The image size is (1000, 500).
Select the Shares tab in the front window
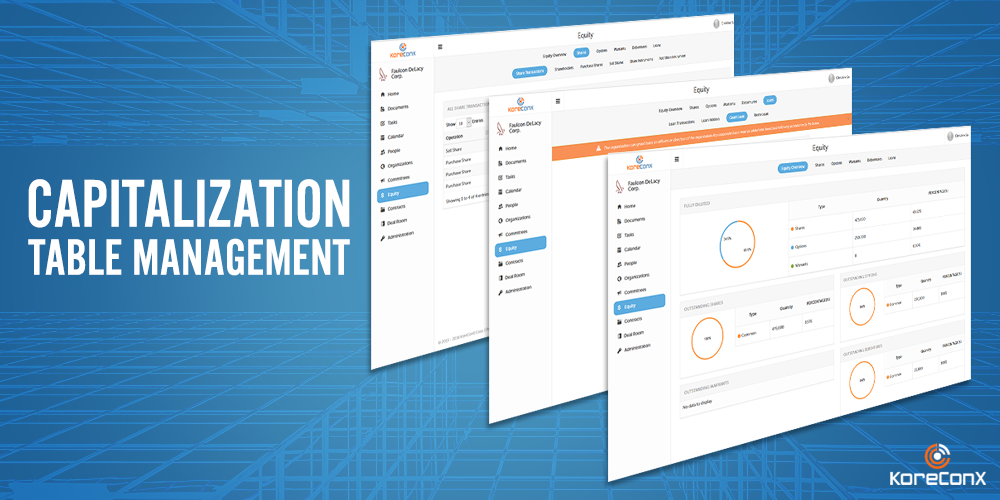[819, 164]
